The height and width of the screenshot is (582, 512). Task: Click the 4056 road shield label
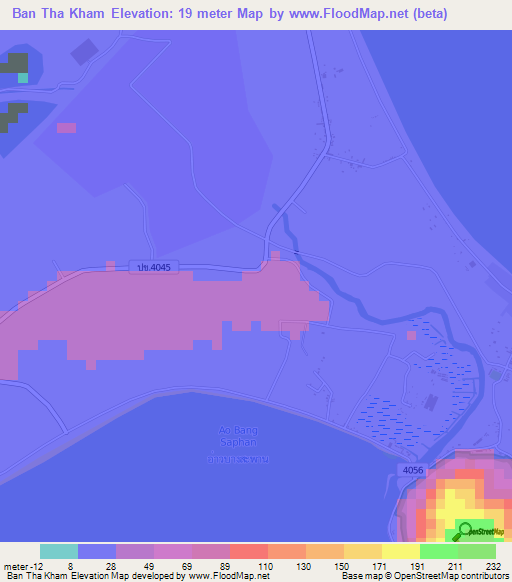(413, 470)
